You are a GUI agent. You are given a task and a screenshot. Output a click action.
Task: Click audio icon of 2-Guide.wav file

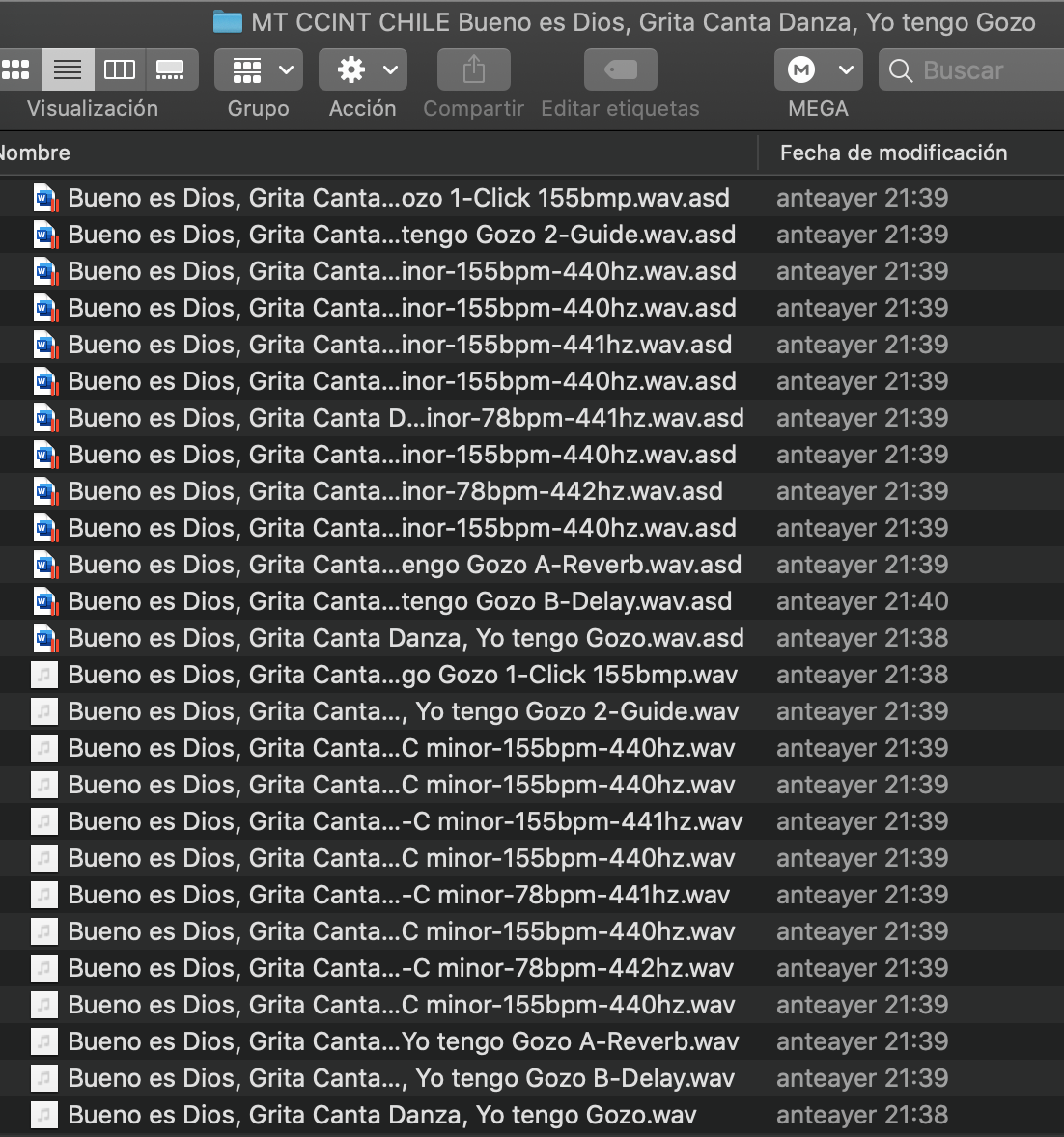pos(43,711)
